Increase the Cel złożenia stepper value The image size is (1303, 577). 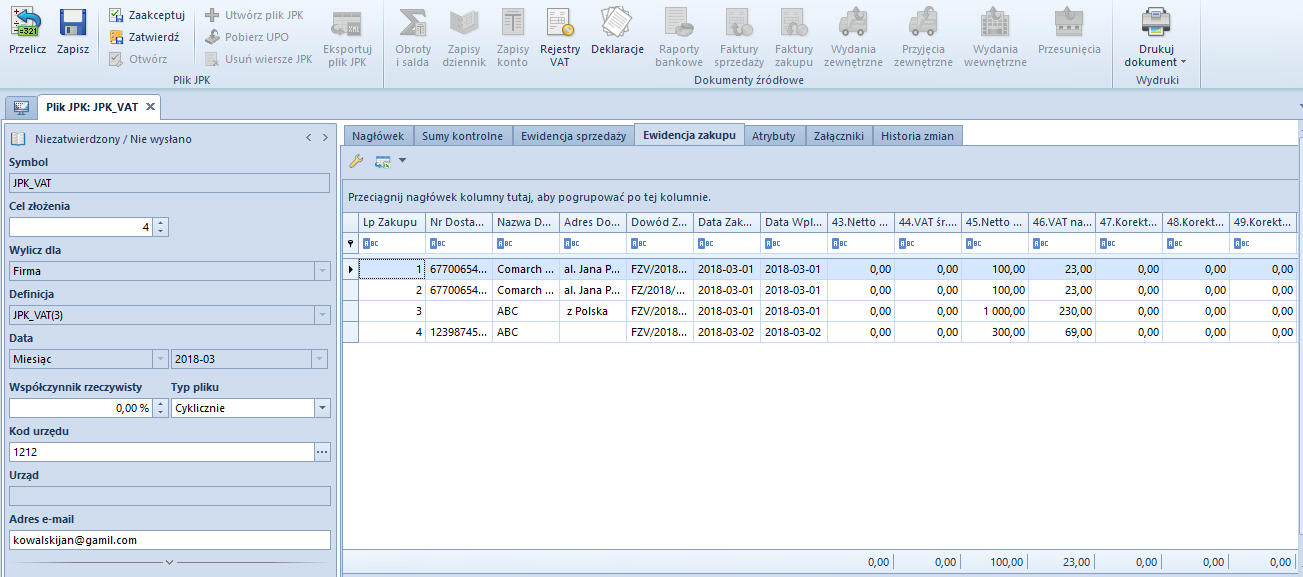pyautogui.click(x=161, y=222)
